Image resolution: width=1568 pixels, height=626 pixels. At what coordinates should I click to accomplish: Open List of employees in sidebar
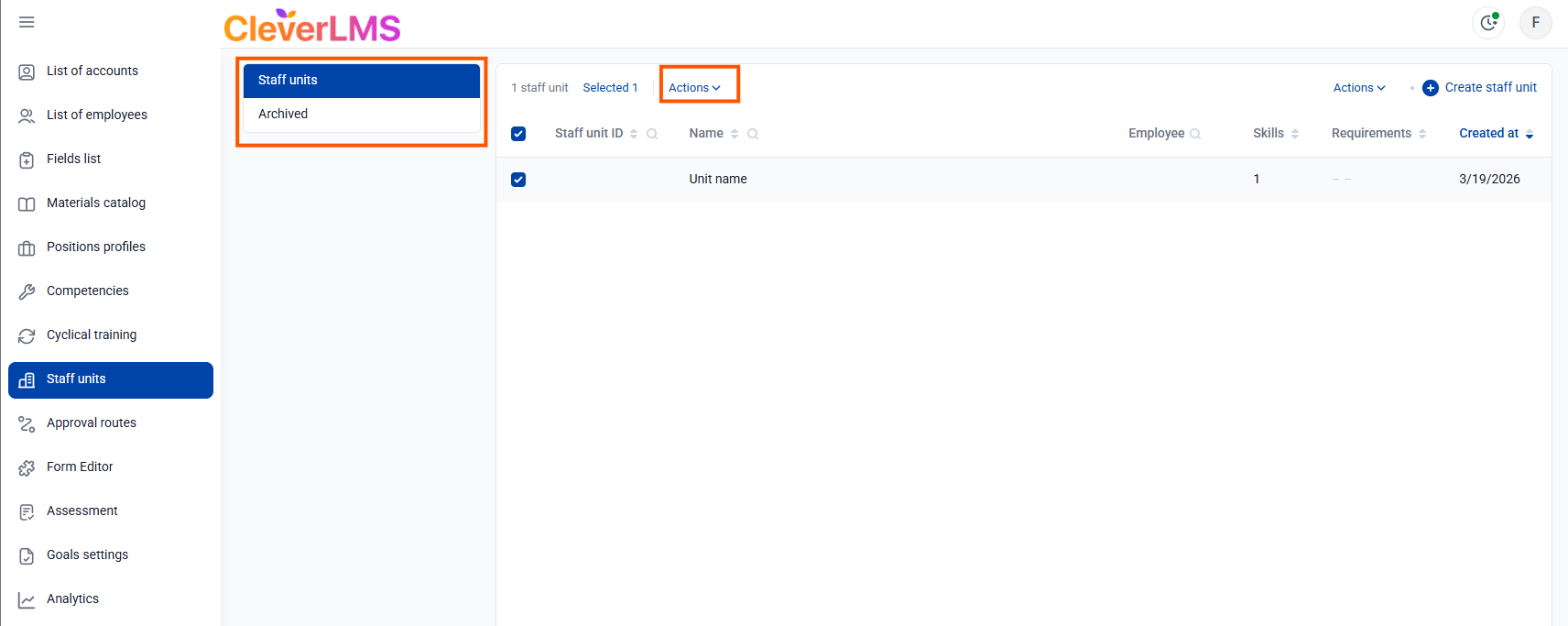pos(96,115)
